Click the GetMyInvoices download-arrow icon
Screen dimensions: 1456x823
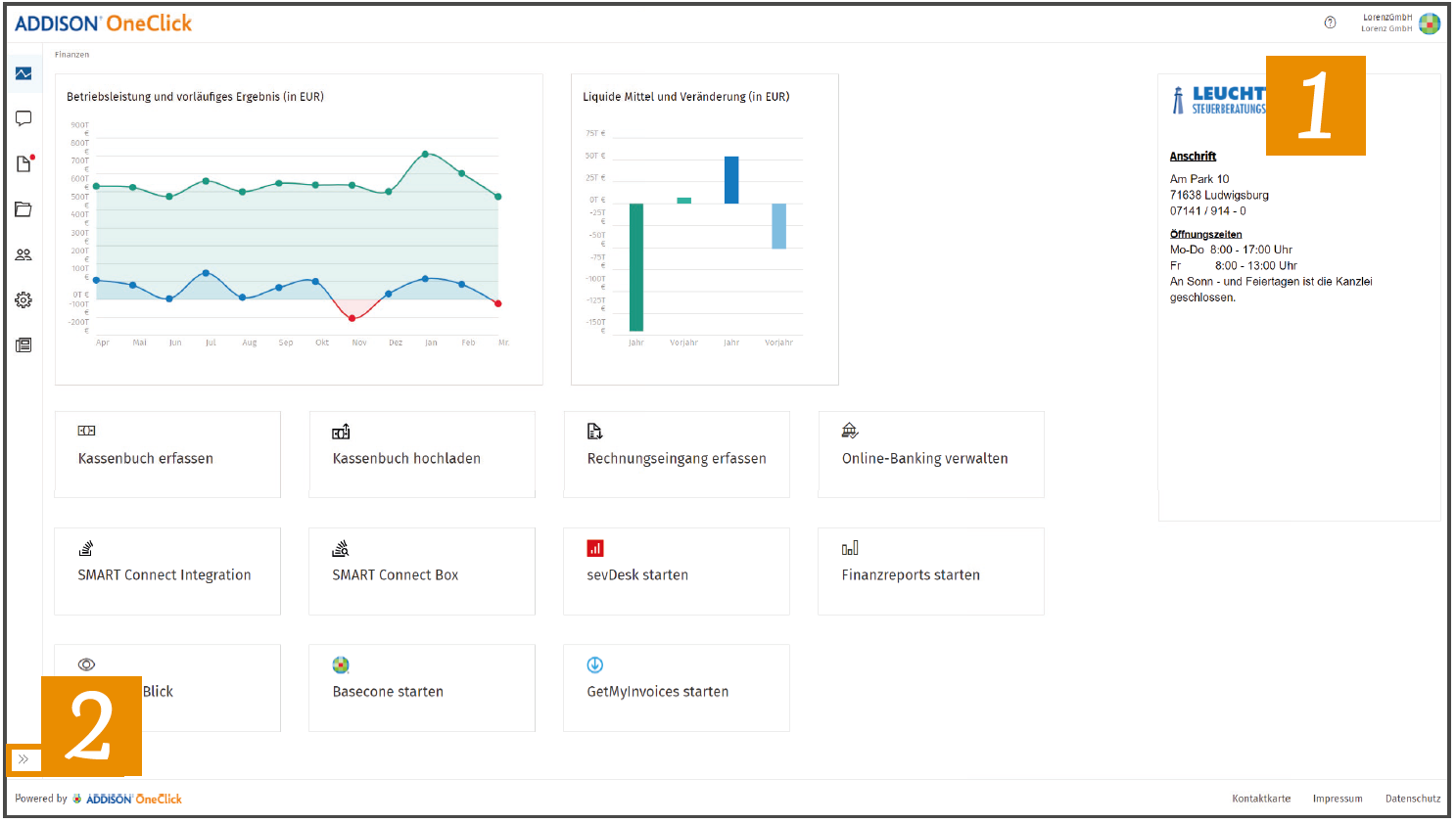click(595, 664)
